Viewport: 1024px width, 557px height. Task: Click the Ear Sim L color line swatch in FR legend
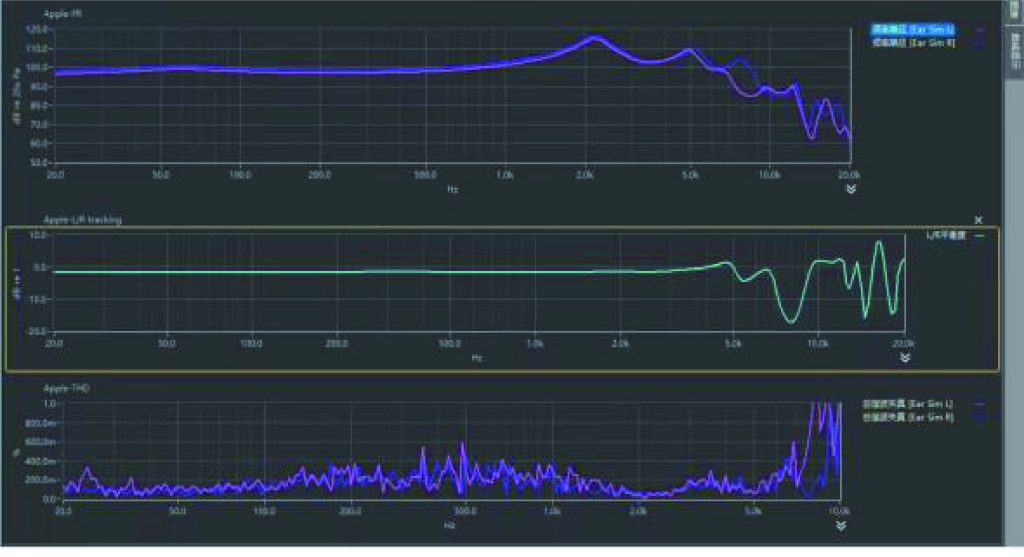coord(980,29)
